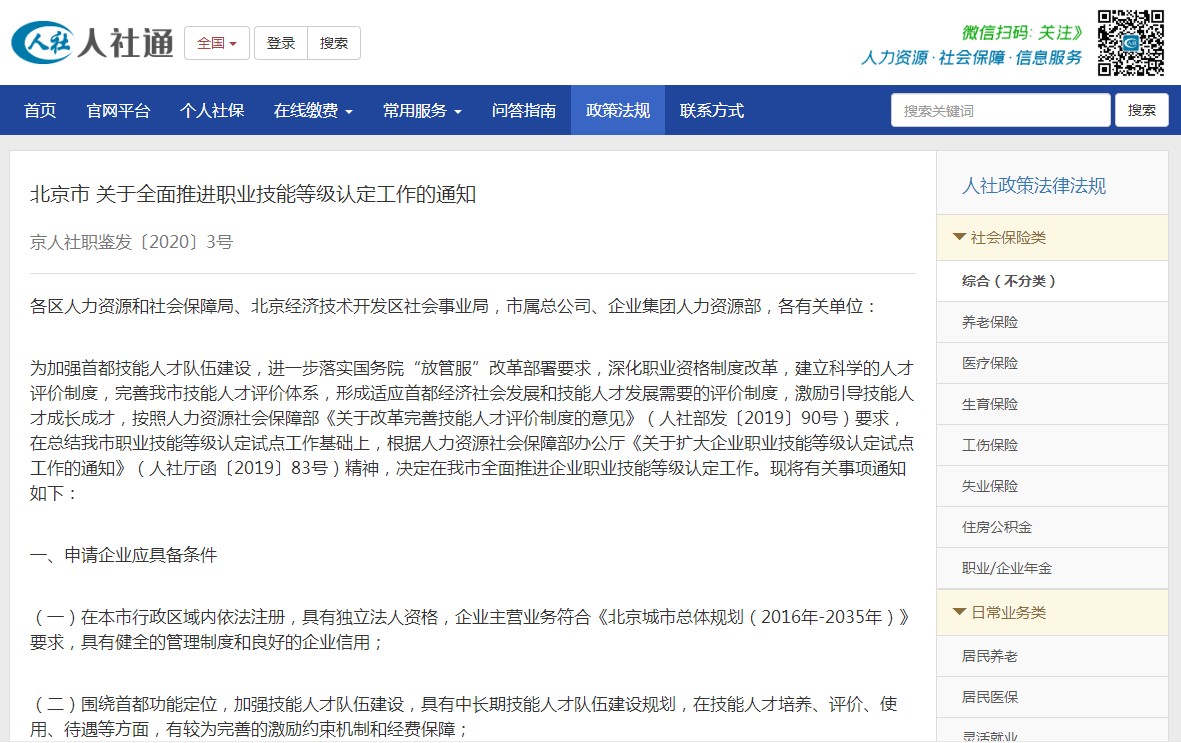1181x743 pixels.
Task: Select 医疗保险 in the sidebar
Action: point(990,363)
